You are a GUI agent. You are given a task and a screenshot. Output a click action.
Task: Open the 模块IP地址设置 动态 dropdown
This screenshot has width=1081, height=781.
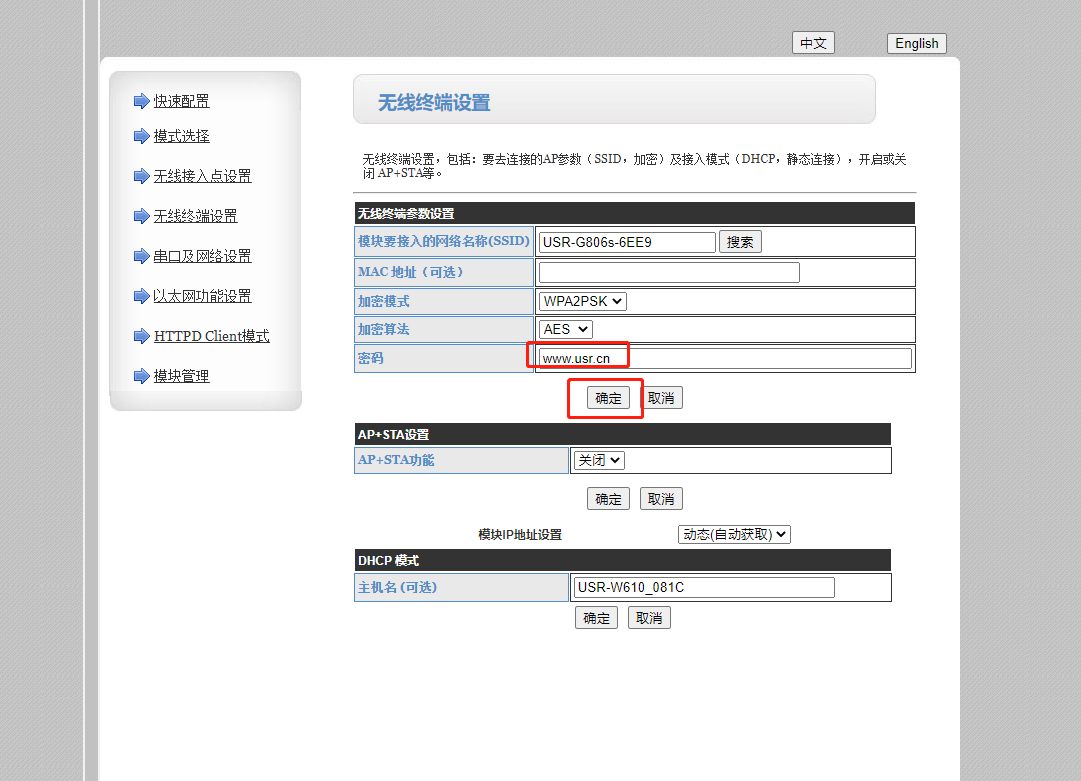click(734, 534)
